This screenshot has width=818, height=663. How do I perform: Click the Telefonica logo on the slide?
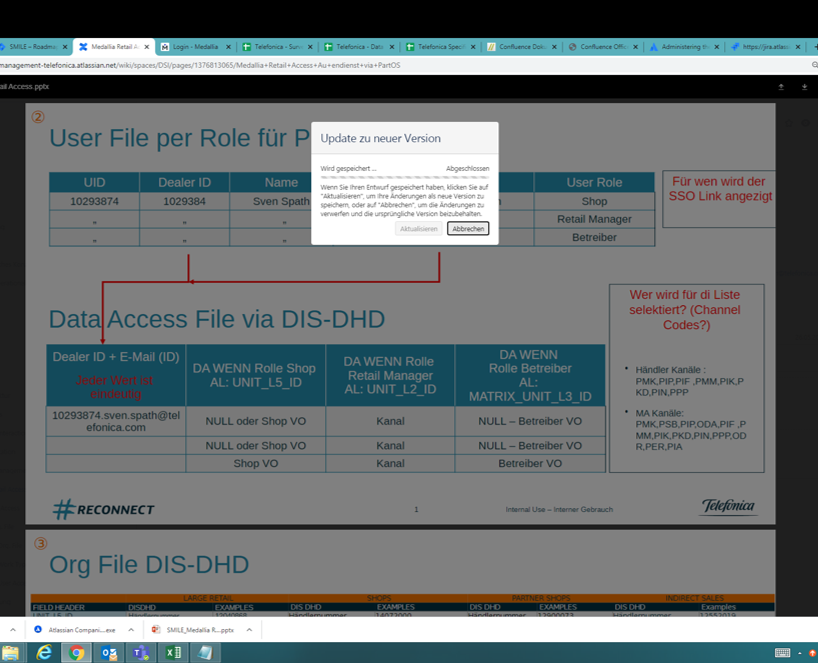click(728, 506)
